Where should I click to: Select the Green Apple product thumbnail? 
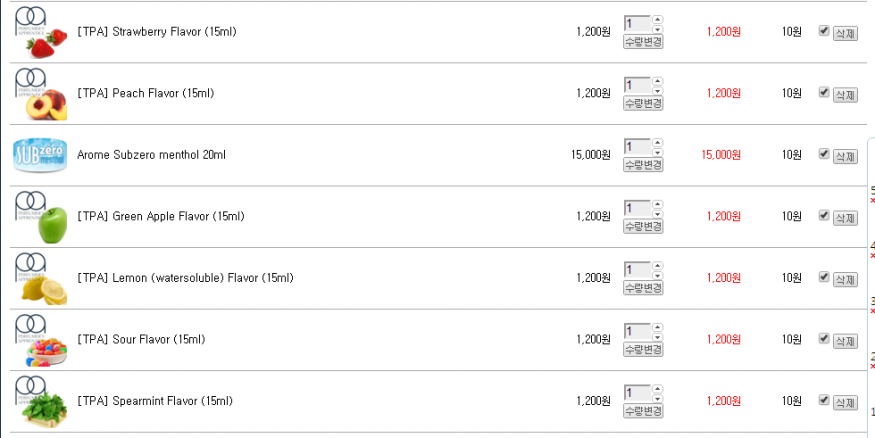point(41,217)
